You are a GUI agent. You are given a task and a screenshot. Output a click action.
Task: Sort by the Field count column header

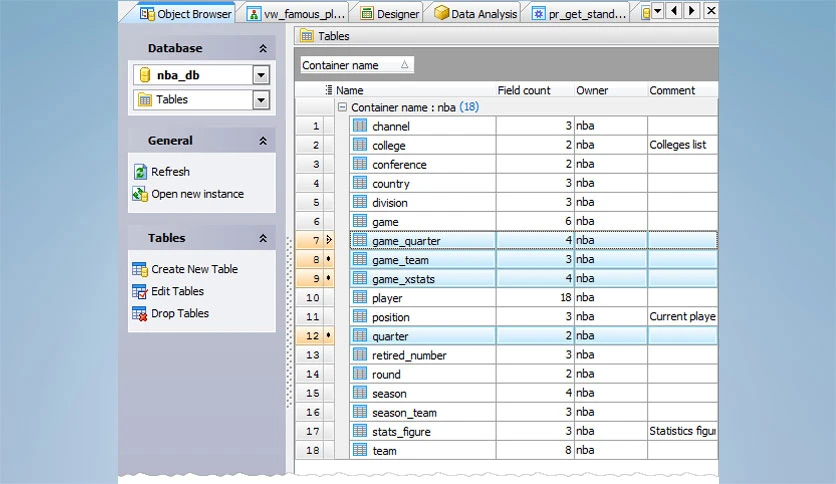(535, 90)
